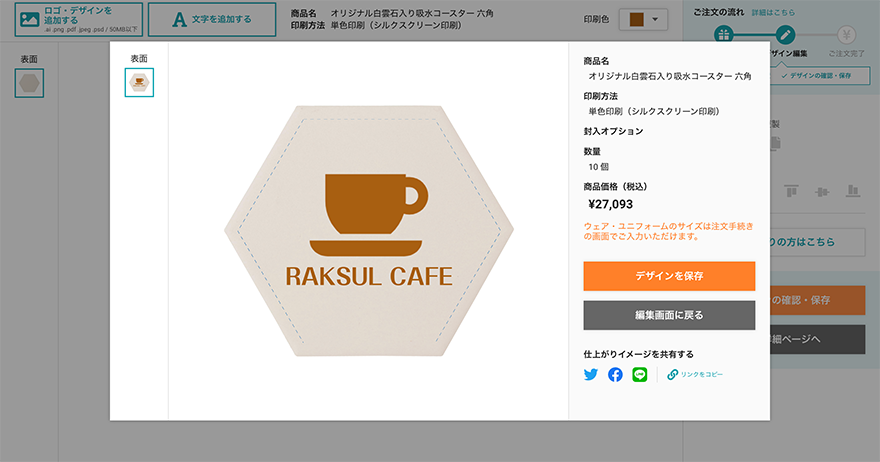Screen dimensions: 880x462
Task: Click the align-top icon in the right panel
Action: [791, 191]
